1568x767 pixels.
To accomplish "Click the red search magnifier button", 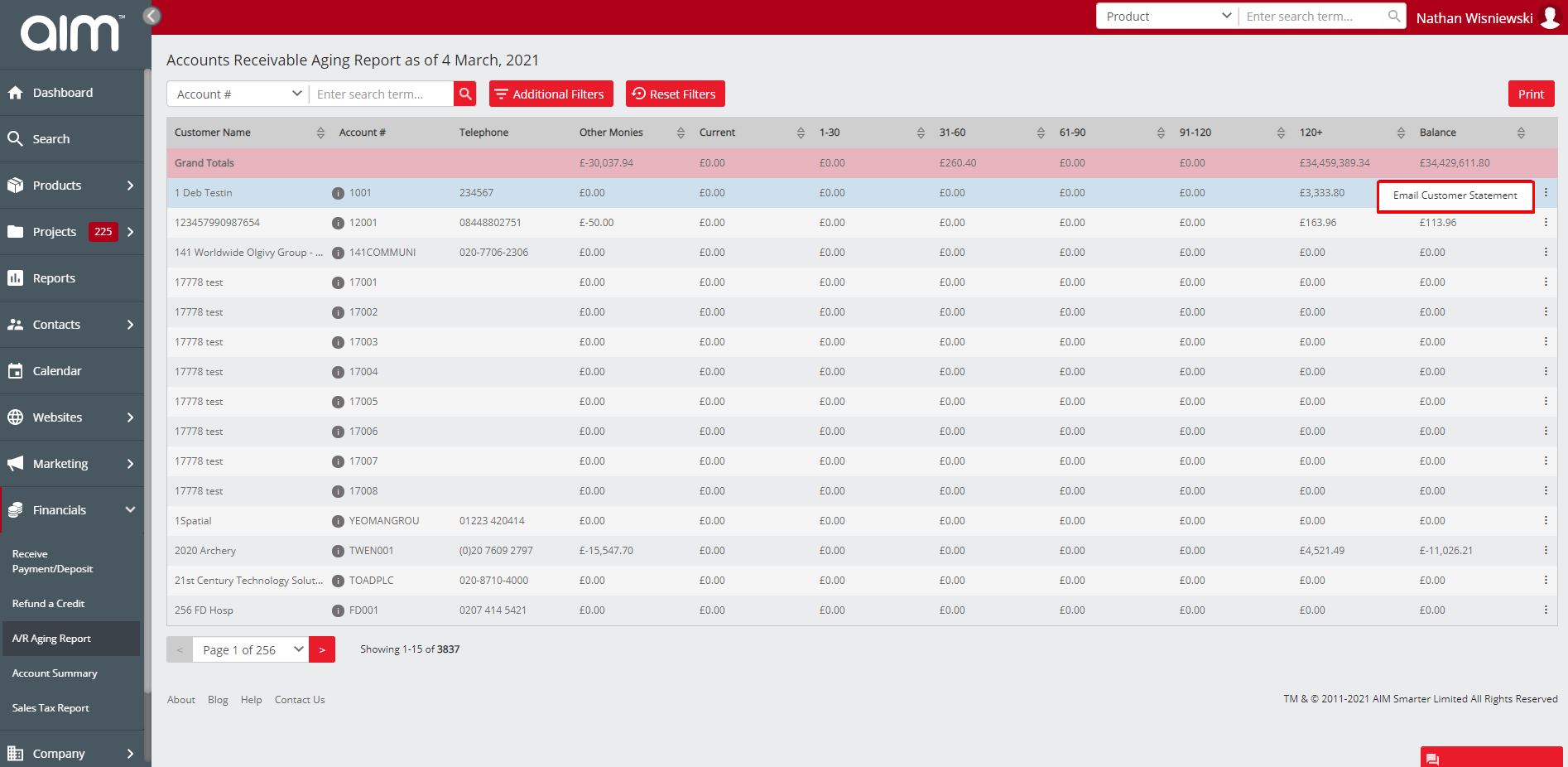I will 465,94.
